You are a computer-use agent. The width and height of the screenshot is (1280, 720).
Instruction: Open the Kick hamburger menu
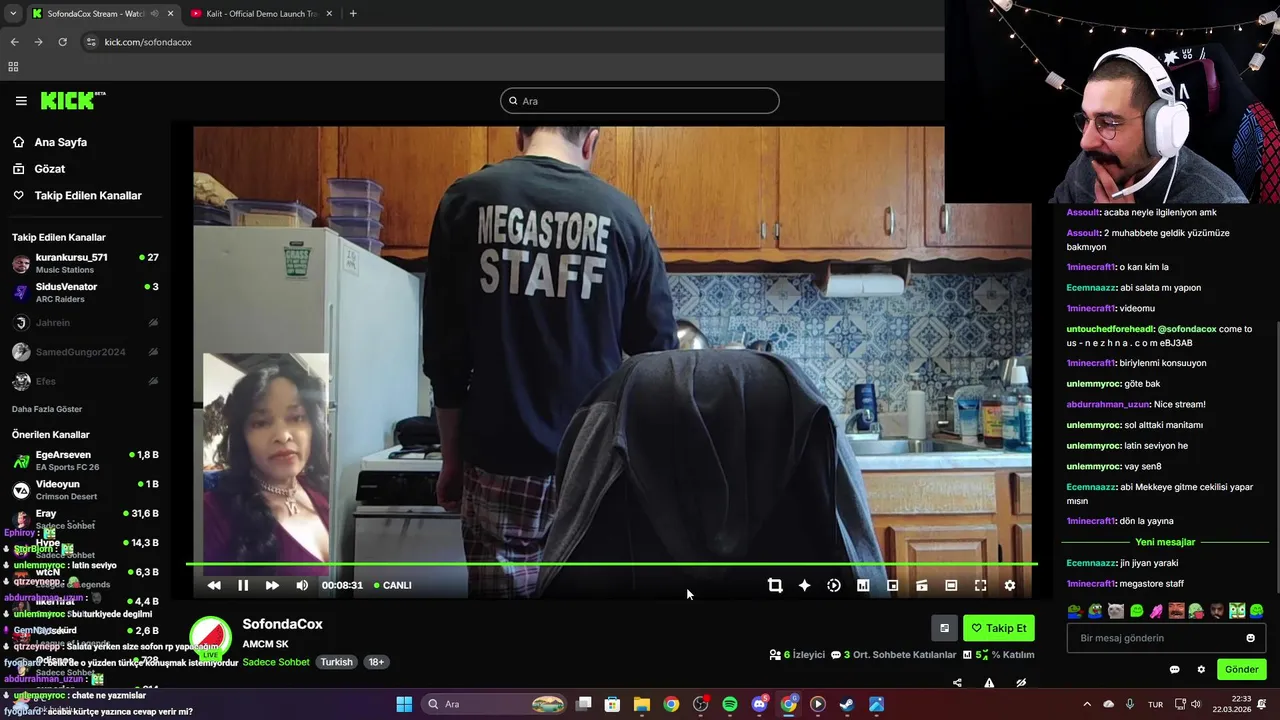pyautogui.click(x=21, y=101)
